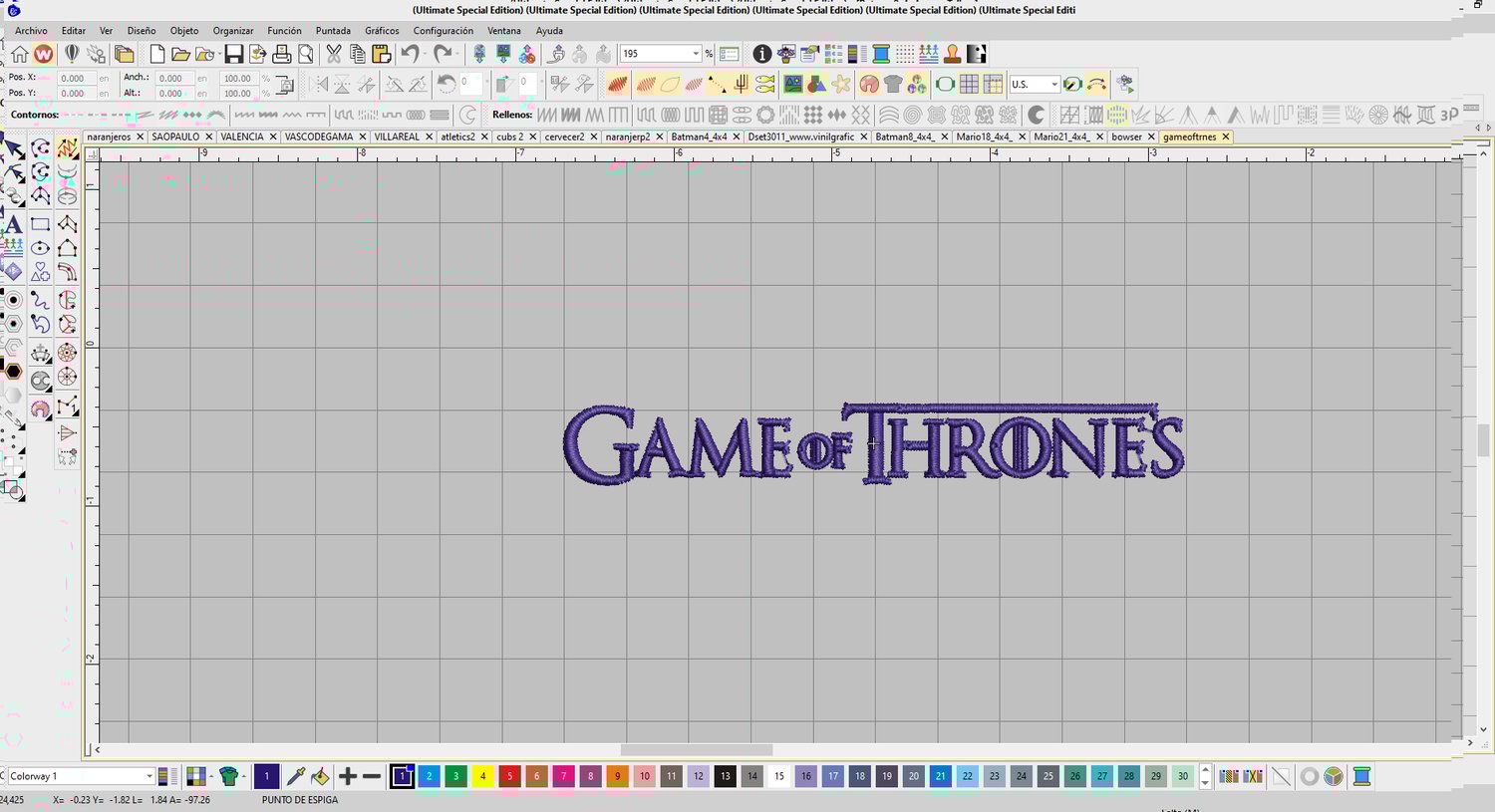1495x812 pixels.
Task: Click the horizontal scrollbar thumb
Action: 697,750
